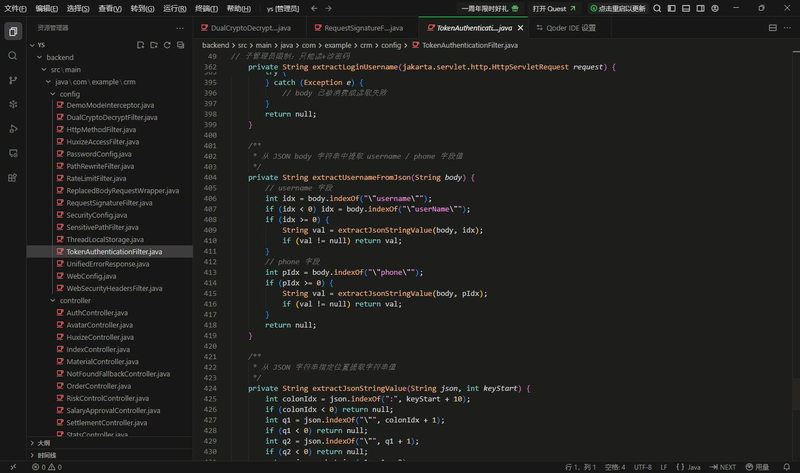
Task: Click restart to update button
Action: point(617,8)
